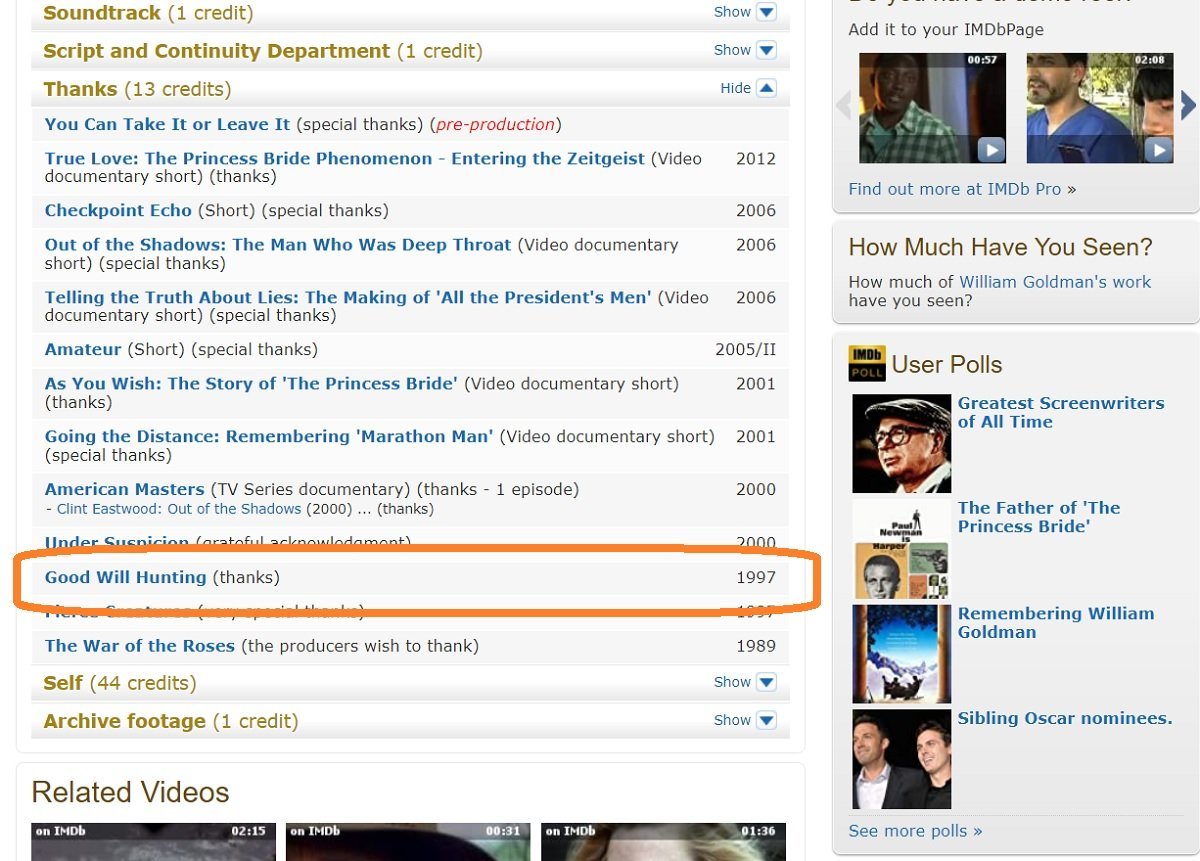Click the Archive footage heading
This screenshot has width=1200, height=861.
[124, 721]
